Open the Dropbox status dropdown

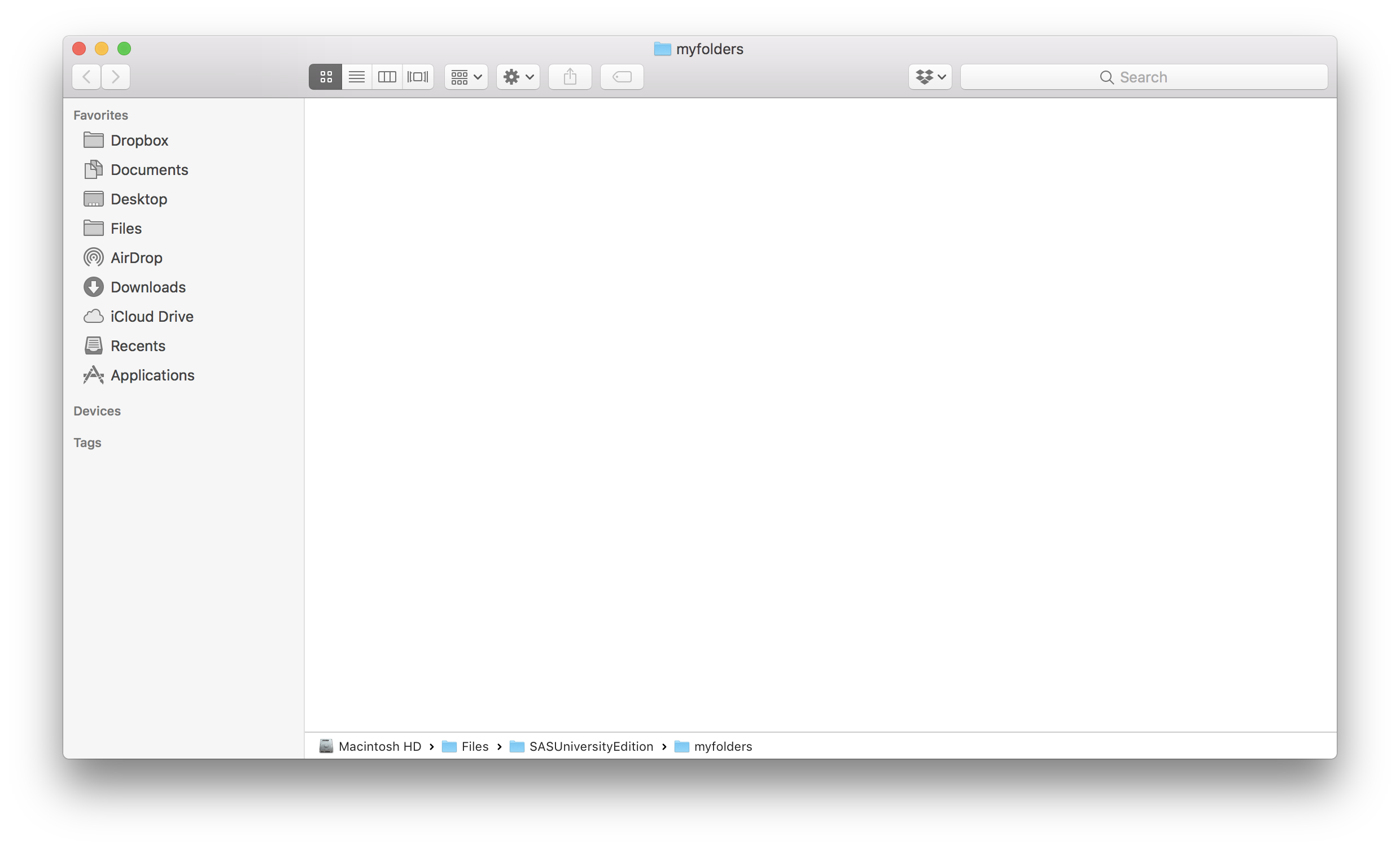pos(930,77)
